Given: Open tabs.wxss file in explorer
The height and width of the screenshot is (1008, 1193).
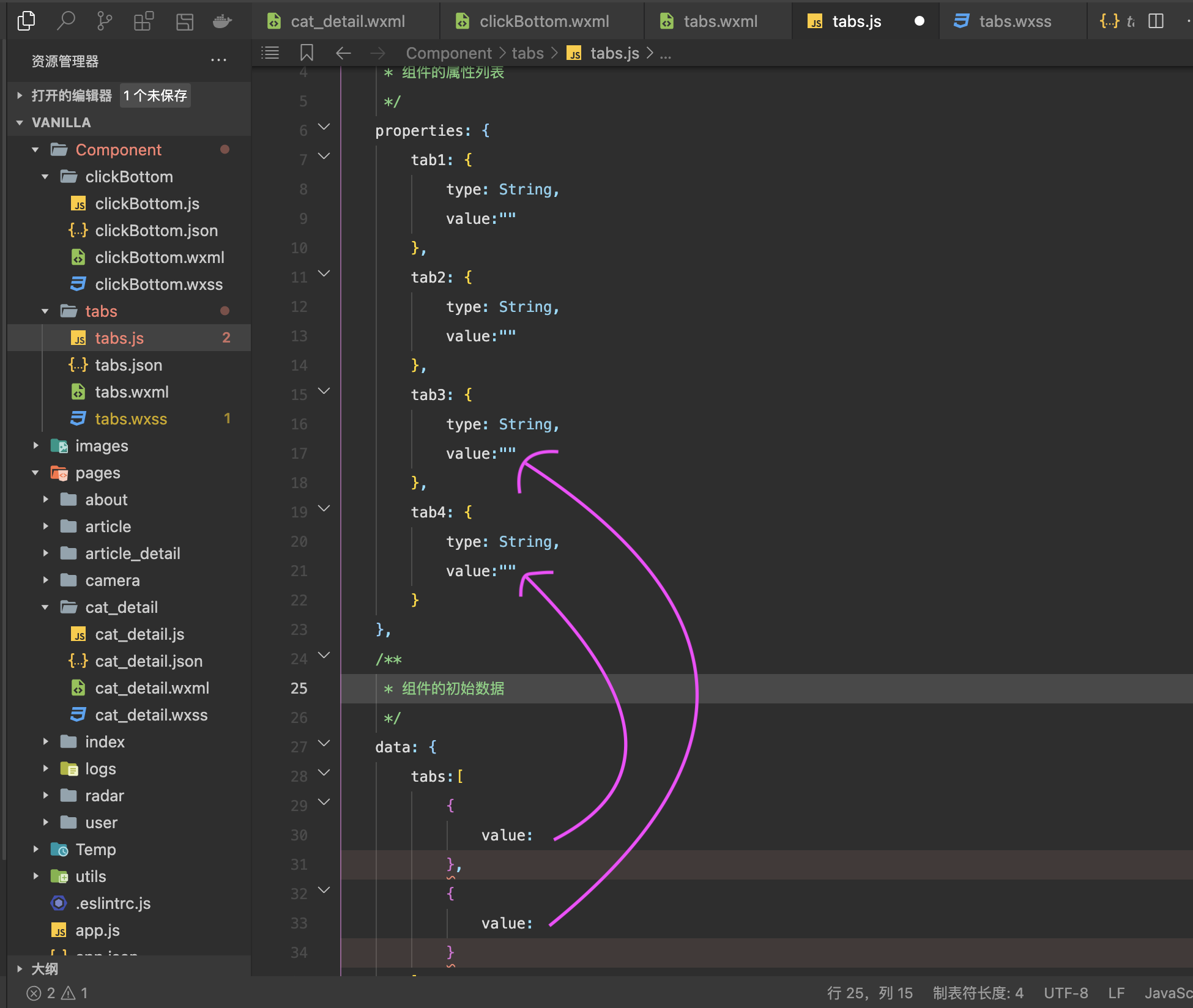Looking at the screenshot, I should [x=131, y=419].
